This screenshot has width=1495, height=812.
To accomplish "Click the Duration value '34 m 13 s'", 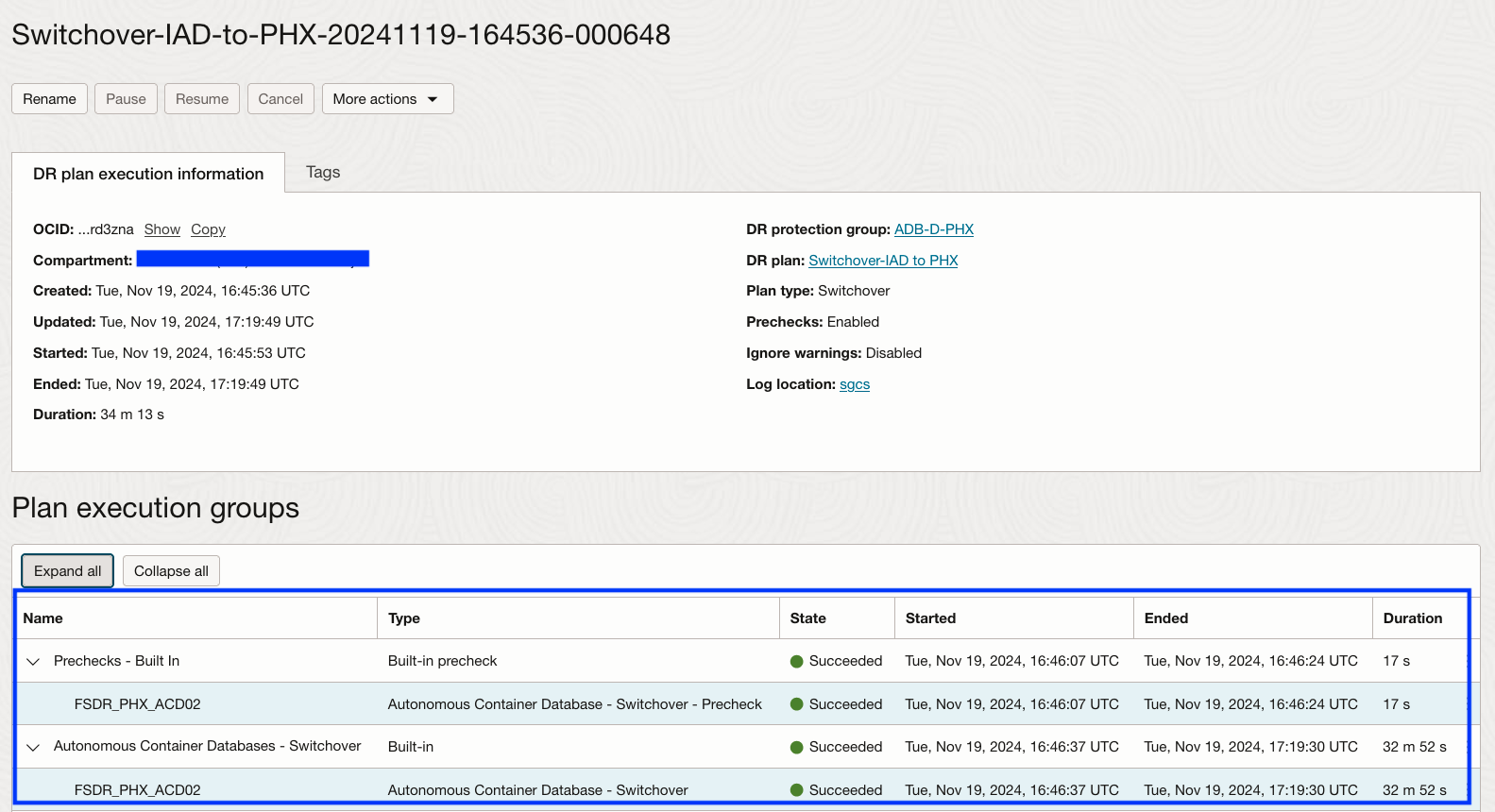I will [132, 414].
